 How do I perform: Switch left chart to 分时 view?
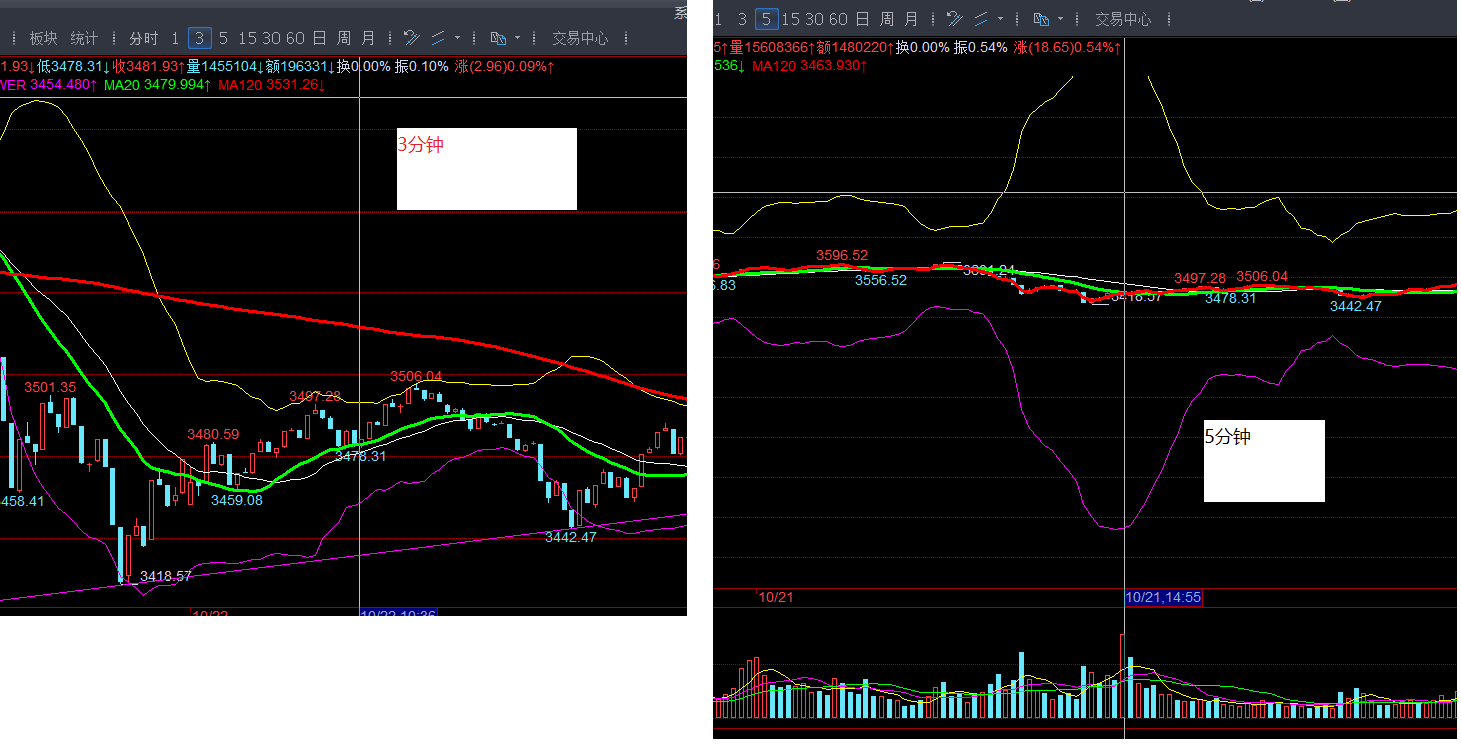(143, 38)
